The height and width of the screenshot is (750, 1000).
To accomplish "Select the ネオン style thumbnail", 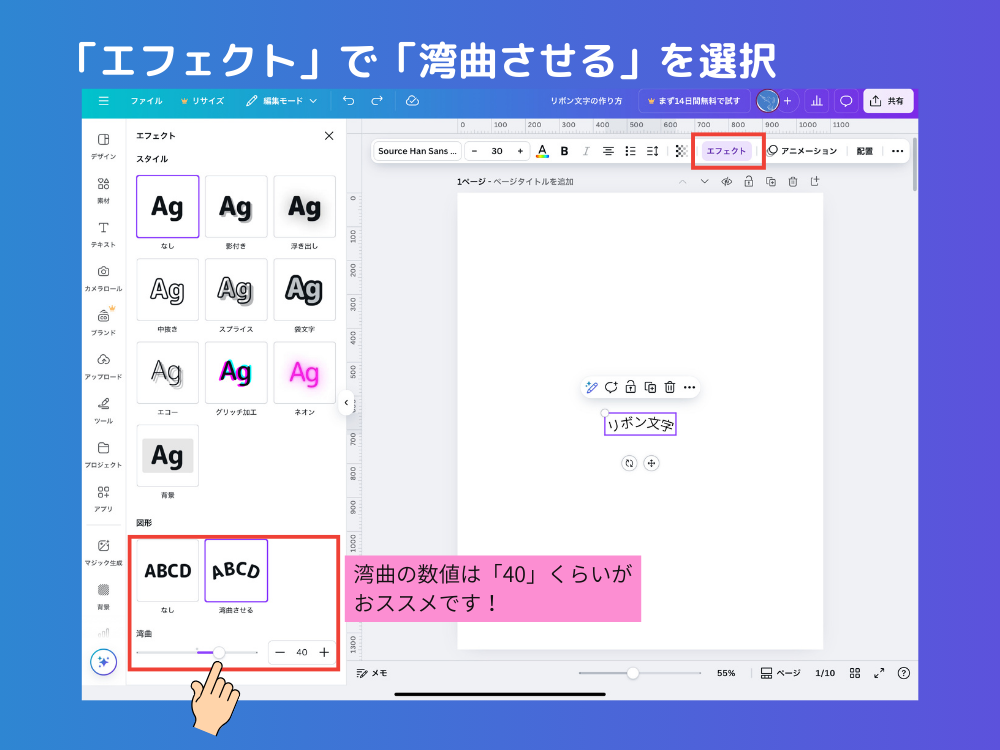I will 304,373.
